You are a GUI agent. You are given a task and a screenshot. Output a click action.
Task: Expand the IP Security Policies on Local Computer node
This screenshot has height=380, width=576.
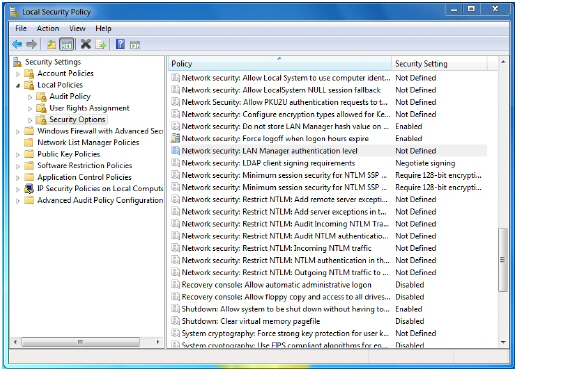click(x=18, y=189)
